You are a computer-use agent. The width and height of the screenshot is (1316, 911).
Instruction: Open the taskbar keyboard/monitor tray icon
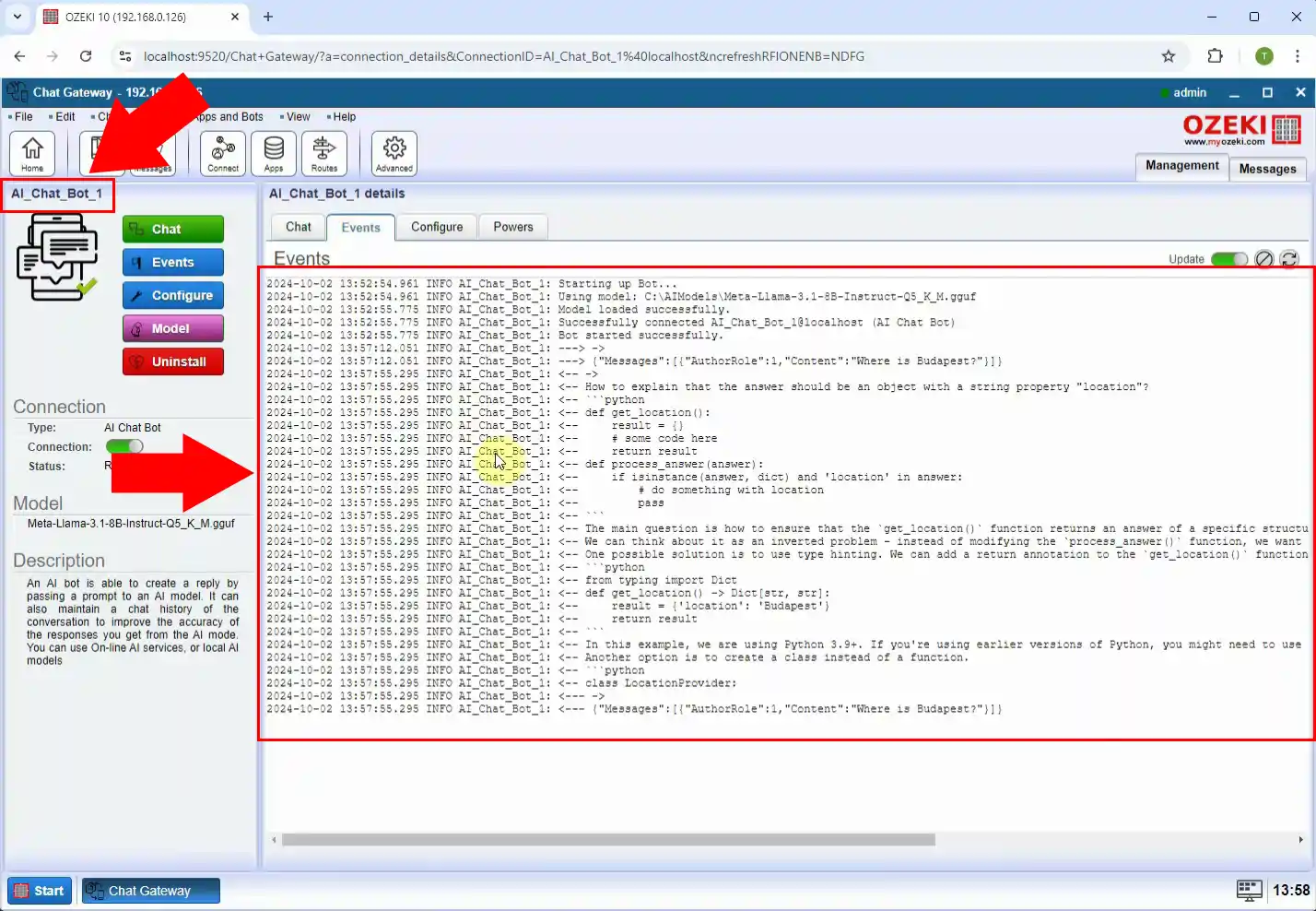coord(1249,890)
